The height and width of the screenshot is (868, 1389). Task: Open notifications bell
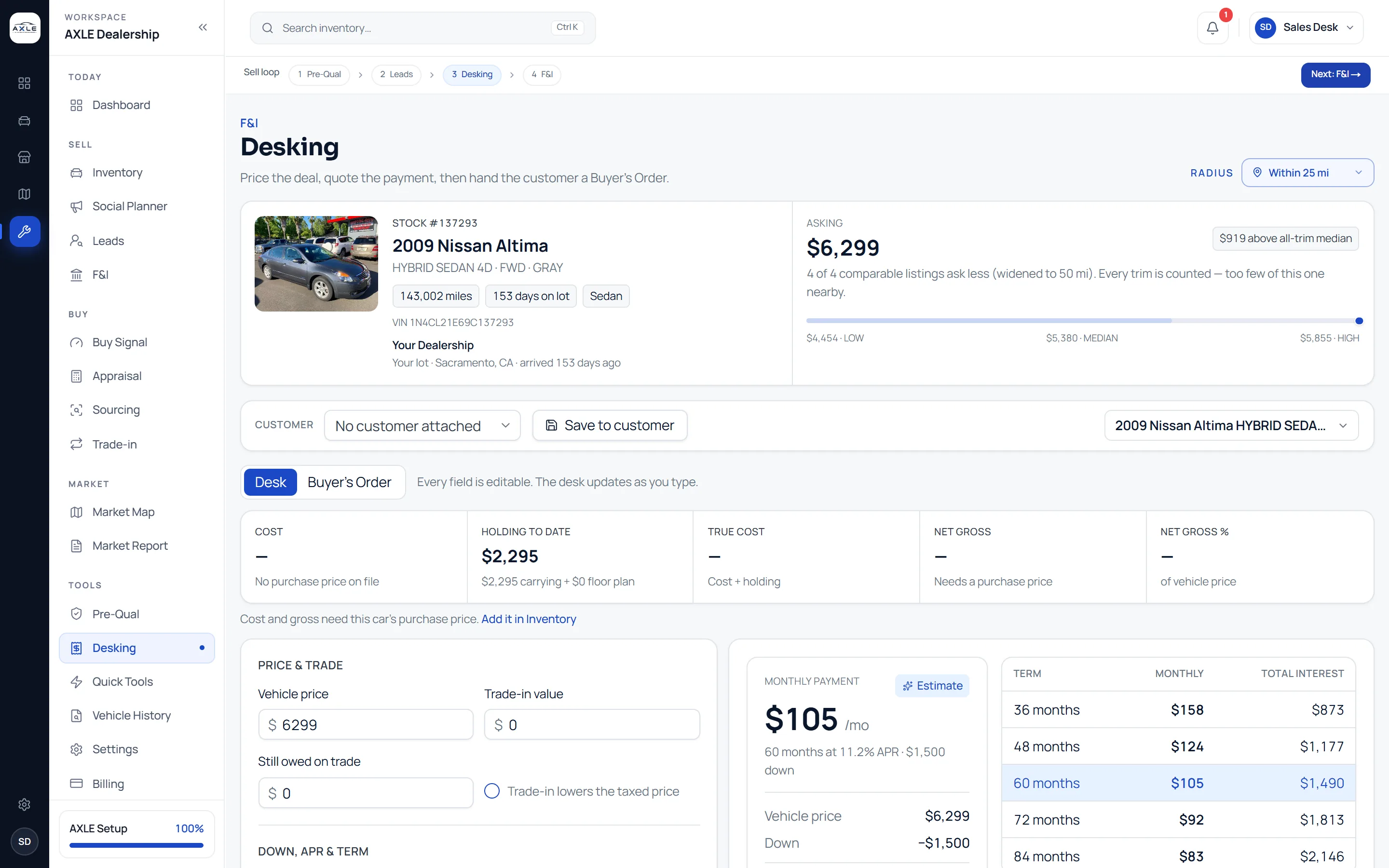1212,27
